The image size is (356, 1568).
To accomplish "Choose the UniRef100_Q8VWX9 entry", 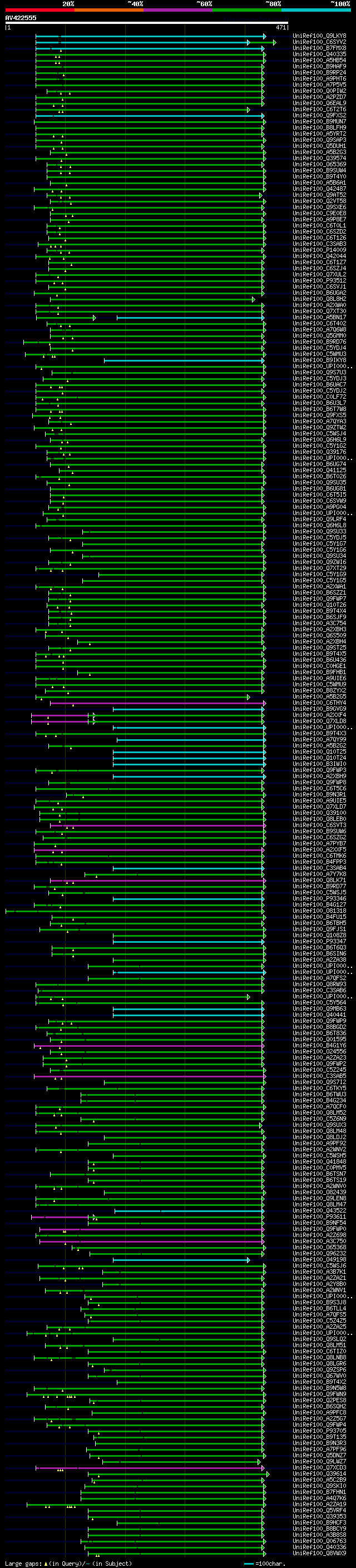I will (x=319, y=1553).
